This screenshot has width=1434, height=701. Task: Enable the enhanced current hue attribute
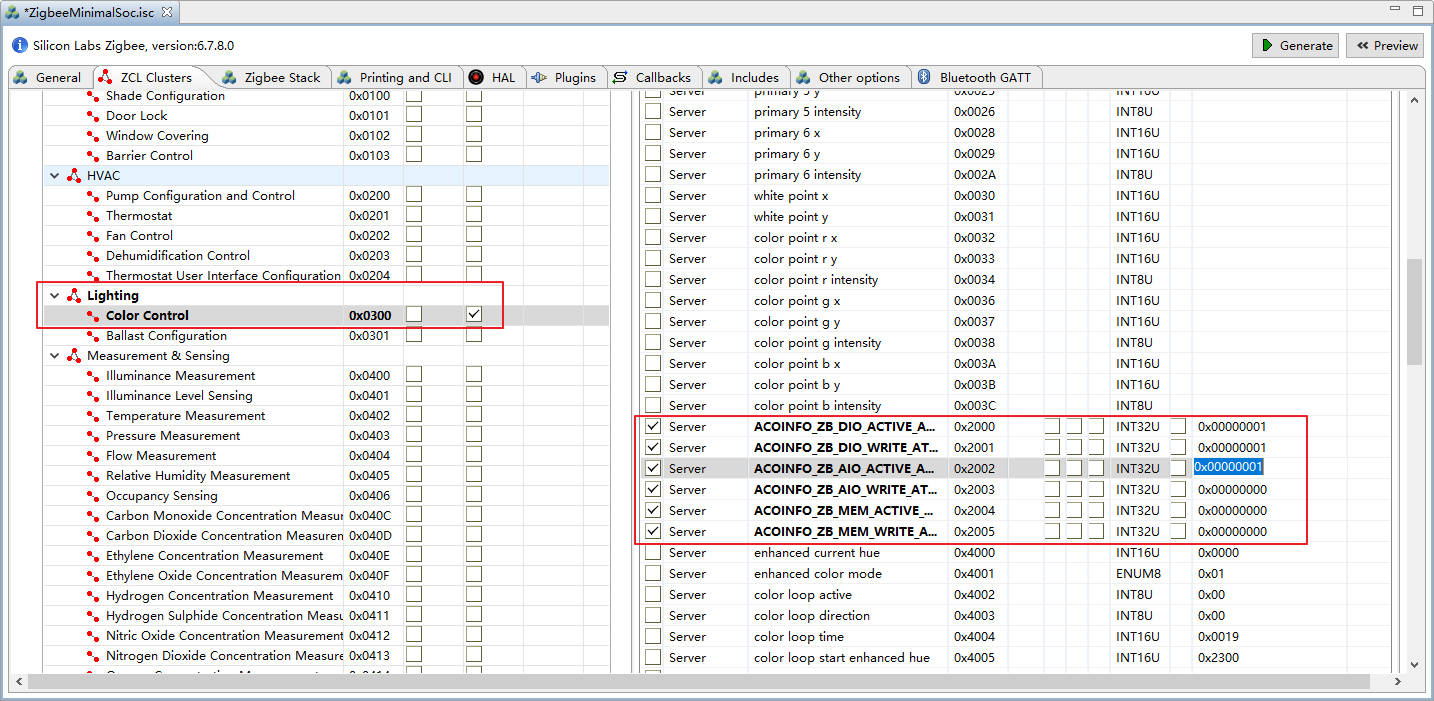[653, 553]
